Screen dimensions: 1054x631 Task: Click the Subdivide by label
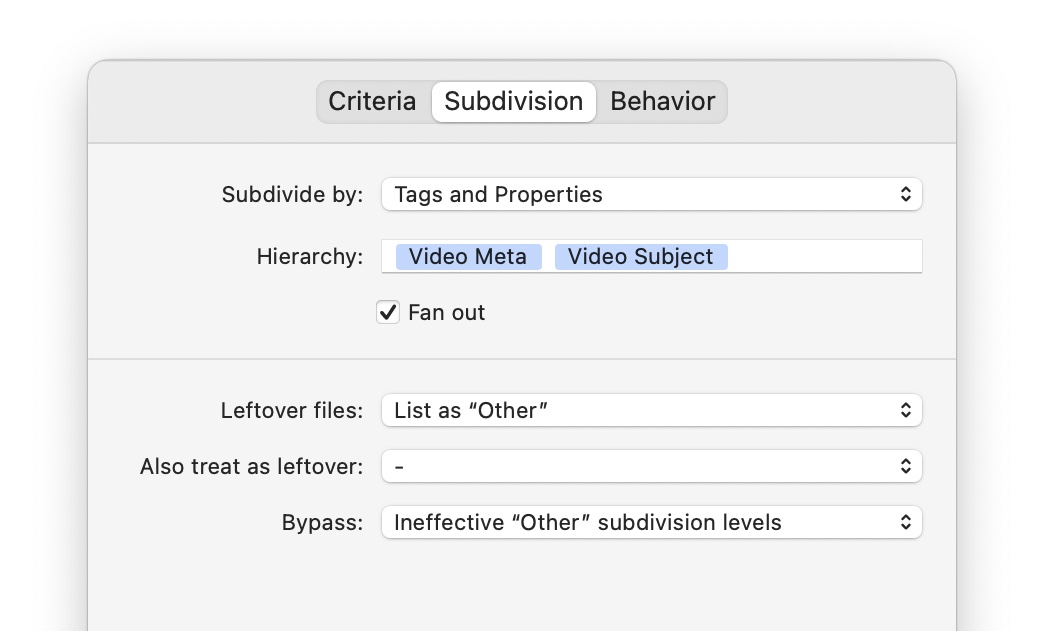click(x=292, y=194)
